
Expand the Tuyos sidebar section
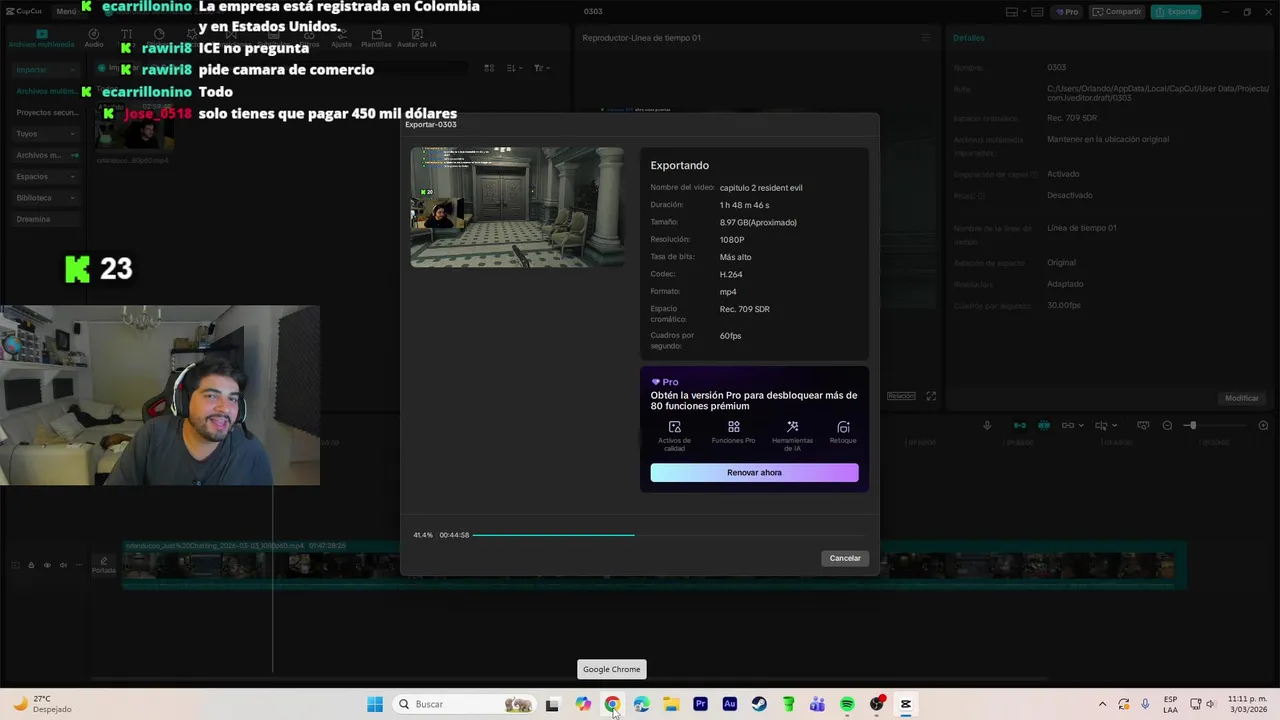[46, 134]
